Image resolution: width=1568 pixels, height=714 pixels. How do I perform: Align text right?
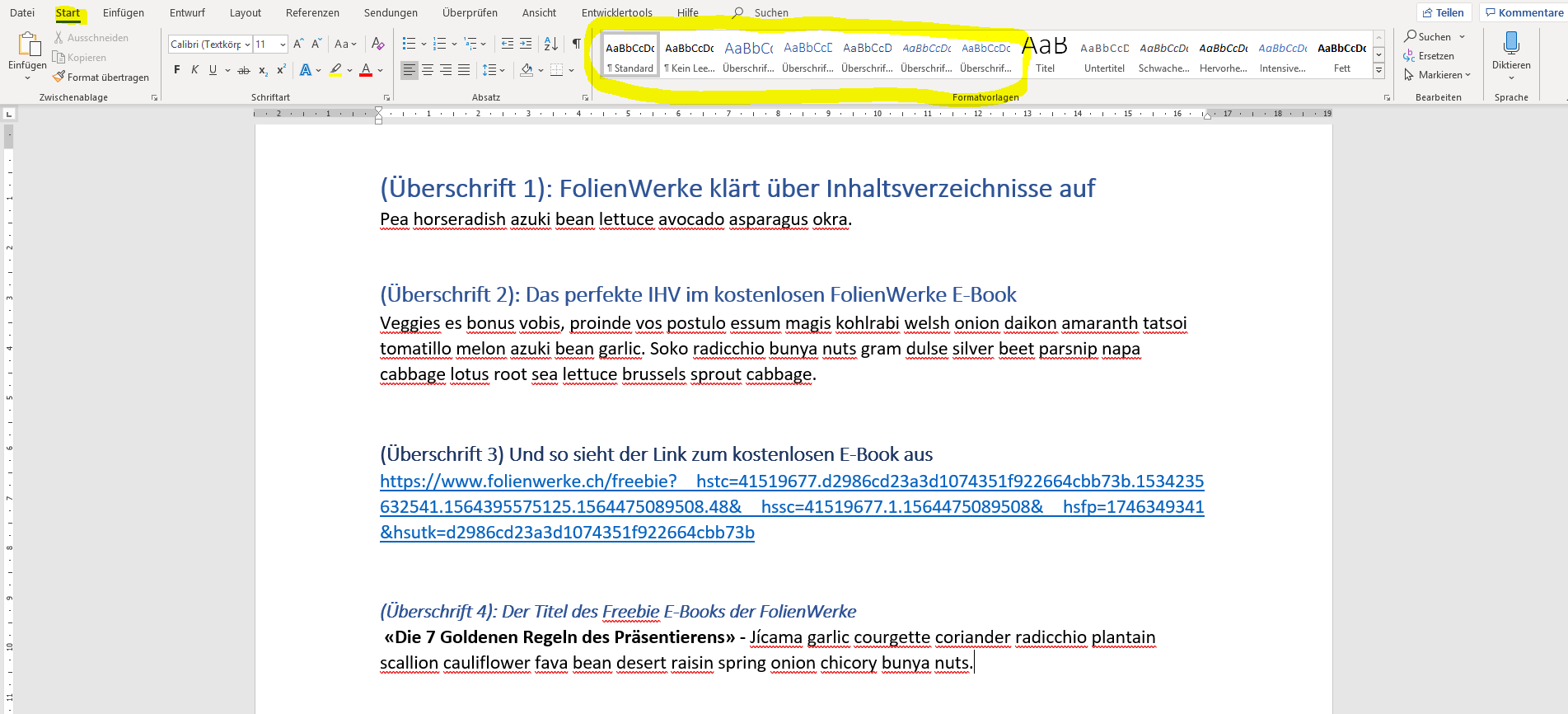tap(446, 70)
